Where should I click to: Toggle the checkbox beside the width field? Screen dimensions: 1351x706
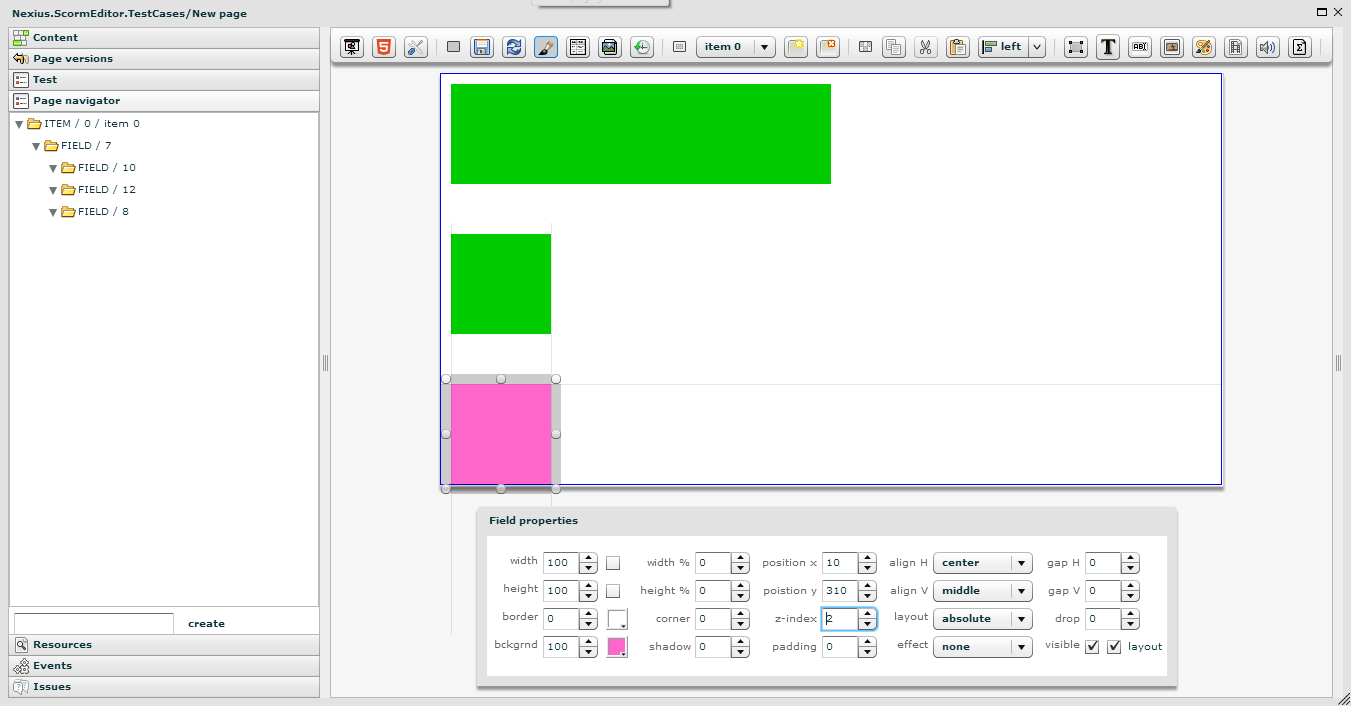click(613, 563)
